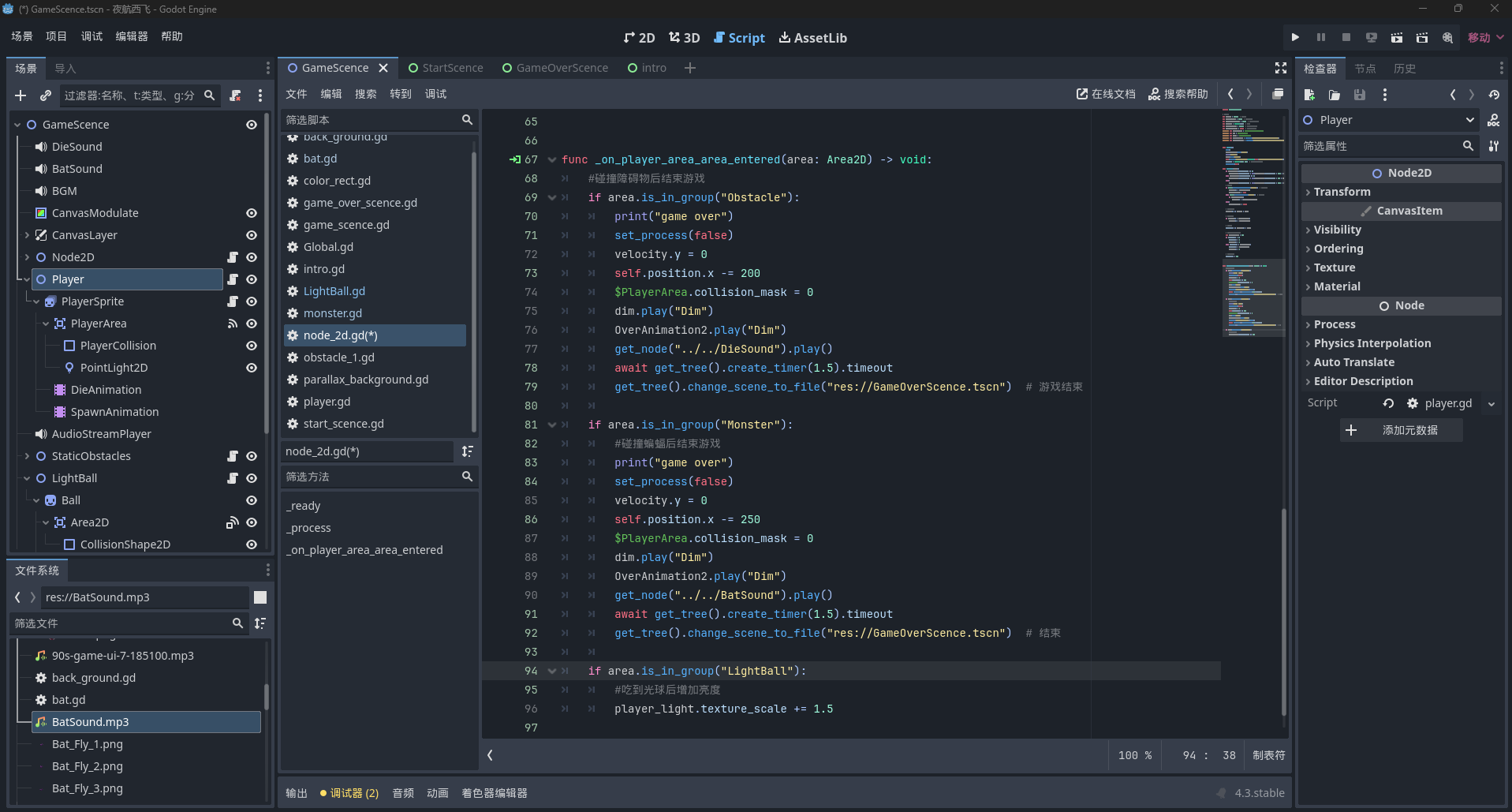Create new resource in Inspector
The height and width of the screenshot is (812, 1512).
pyautogui.click(x=1309, y=95)
